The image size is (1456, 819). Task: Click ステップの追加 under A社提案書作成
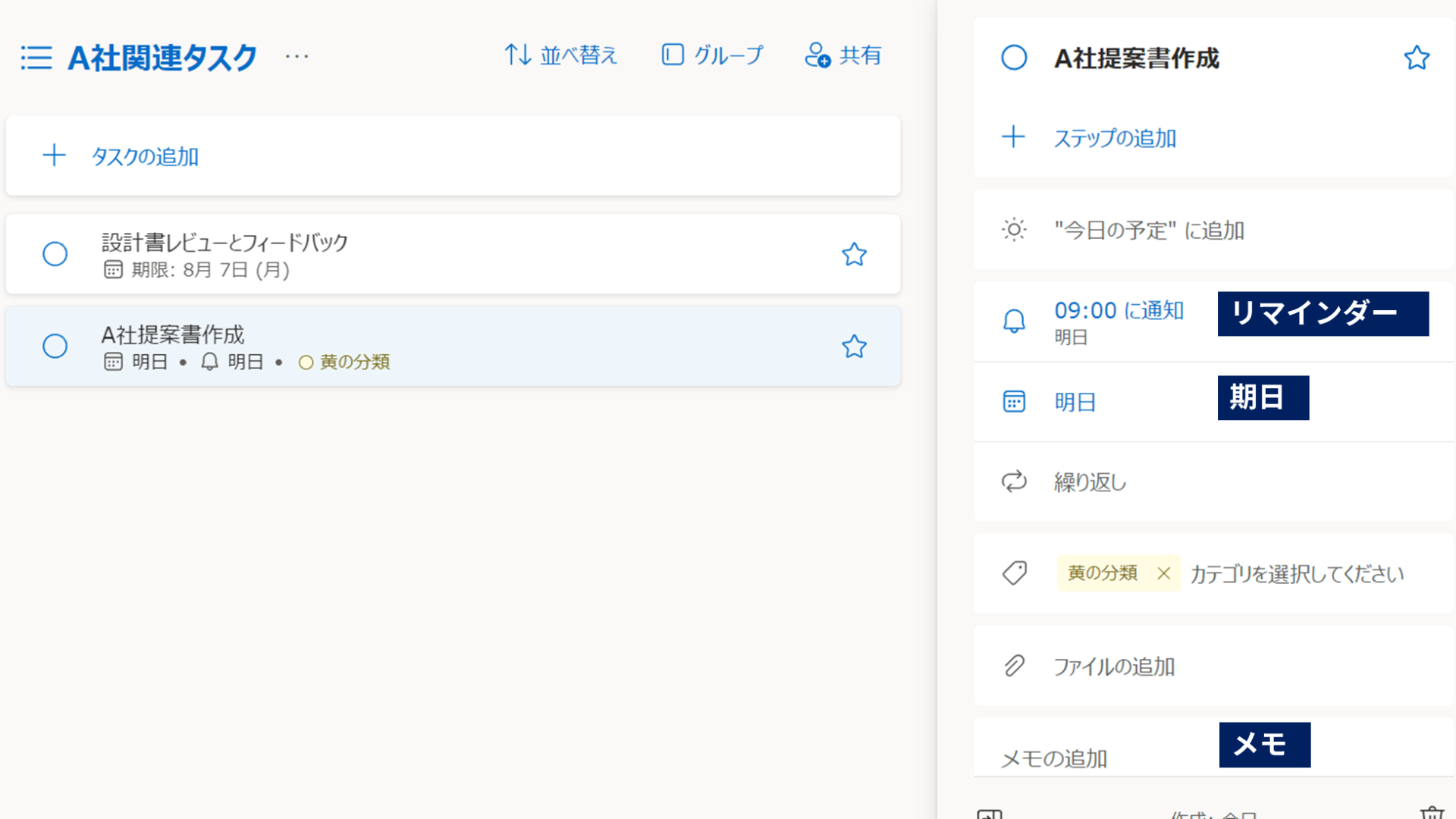tap(1116, 138)
